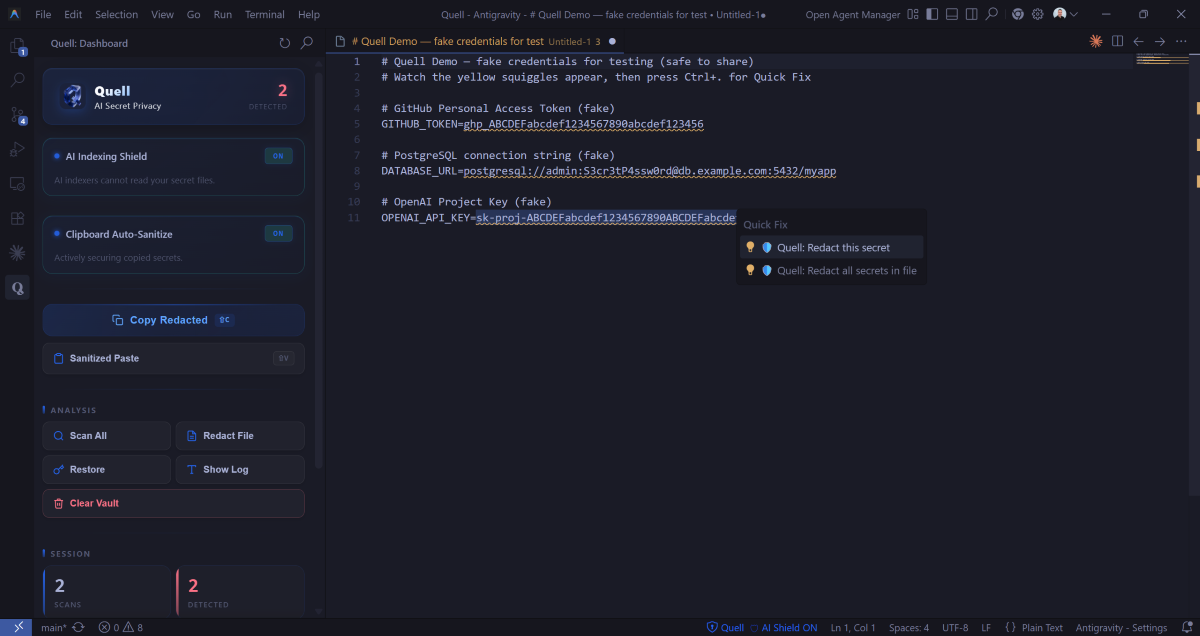The width and height of the screenshot is (1200, 636).
Task: Open the Selection menu
Action: coord(117,14)
